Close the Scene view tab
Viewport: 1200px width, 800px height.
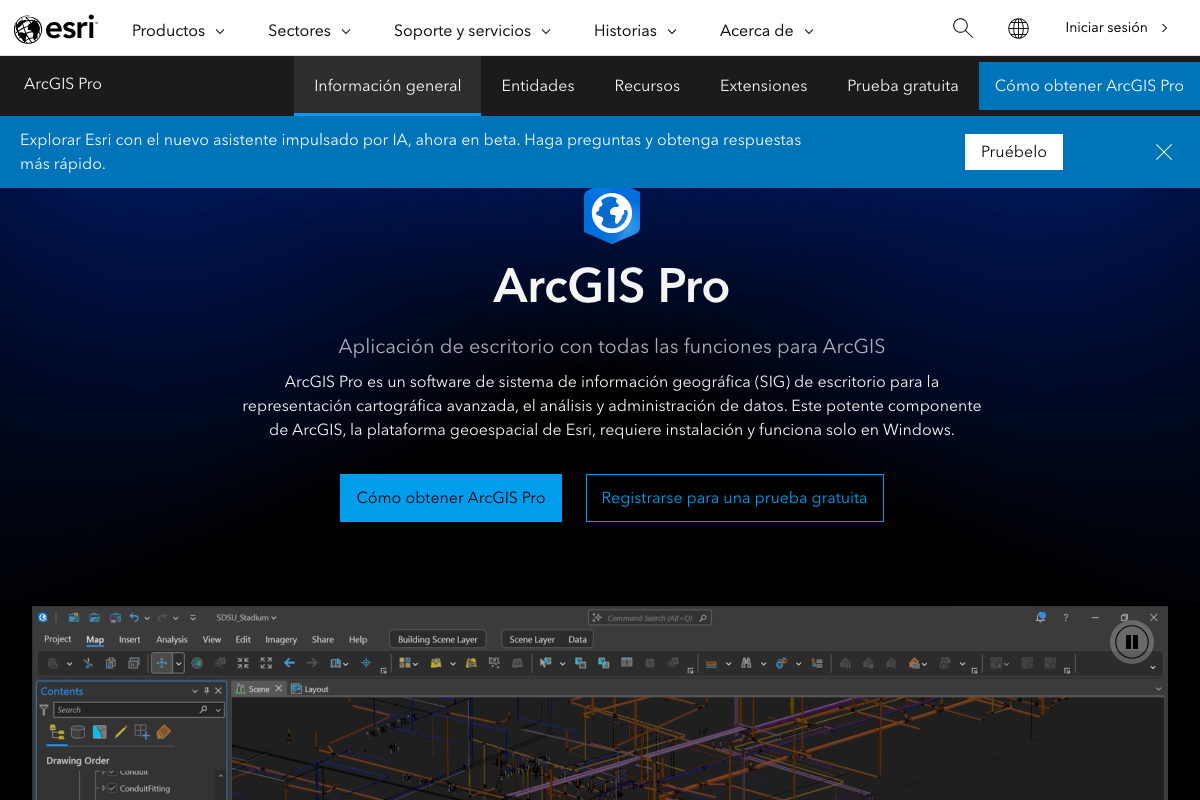point(279,688)
